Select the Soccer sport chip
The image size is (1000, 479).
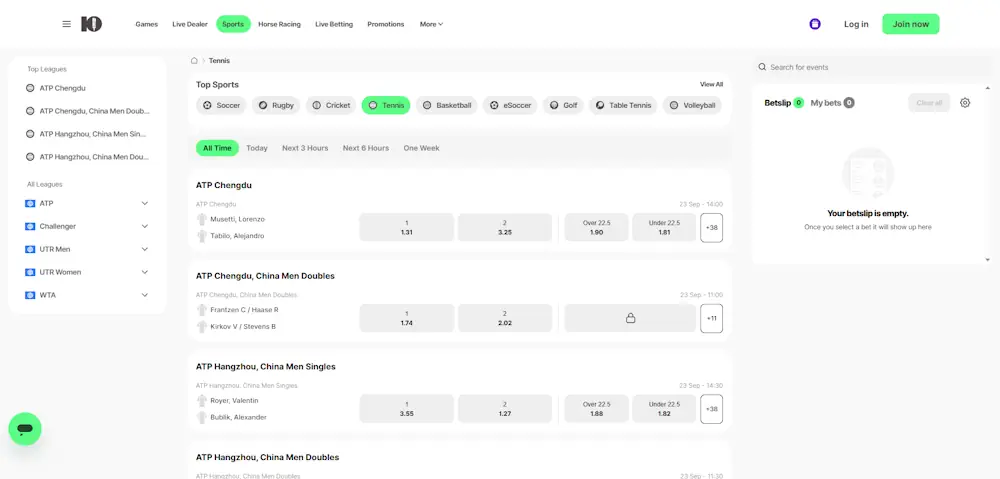pyautogui.click(x=221, y=105)
